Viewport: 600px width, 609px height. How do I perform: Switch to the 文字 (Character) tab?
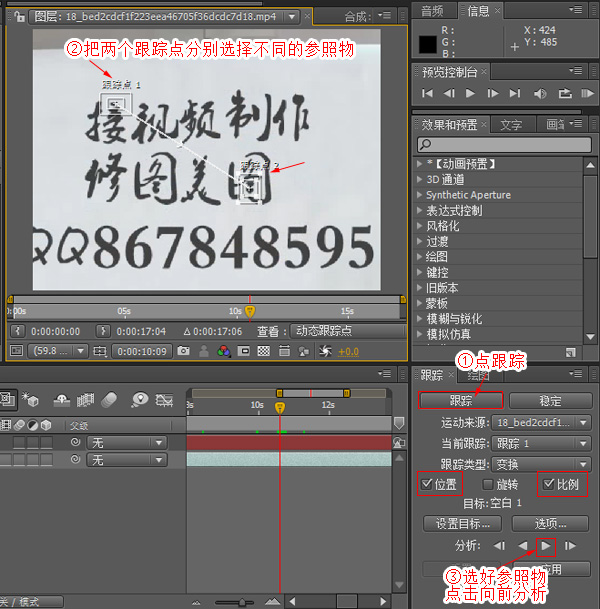511,125
